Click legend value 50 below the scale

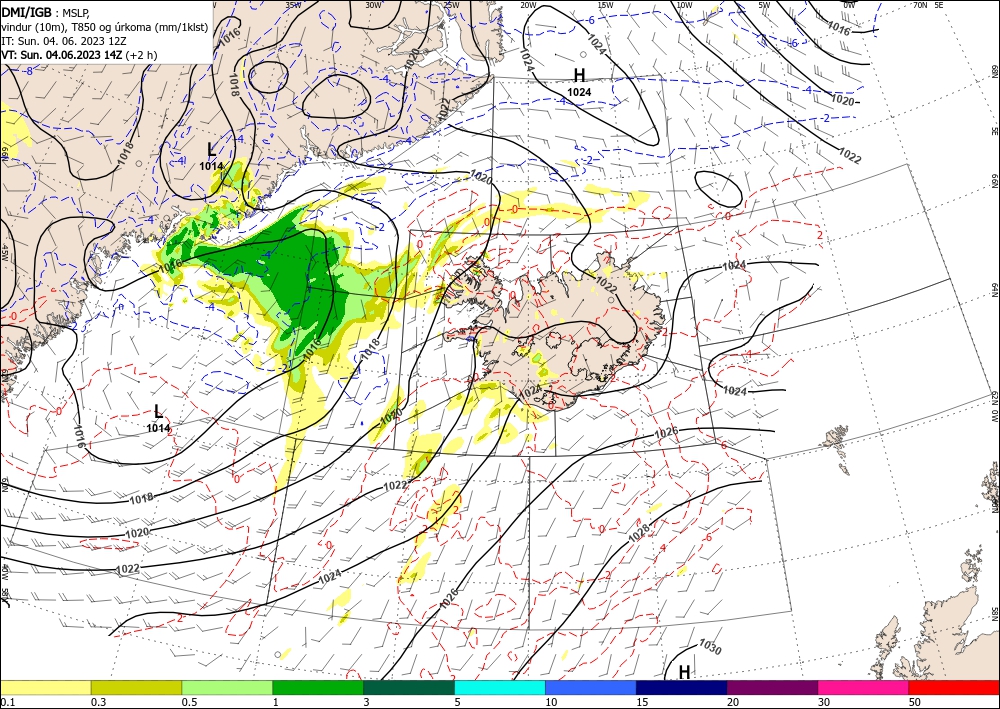[915, 702]
